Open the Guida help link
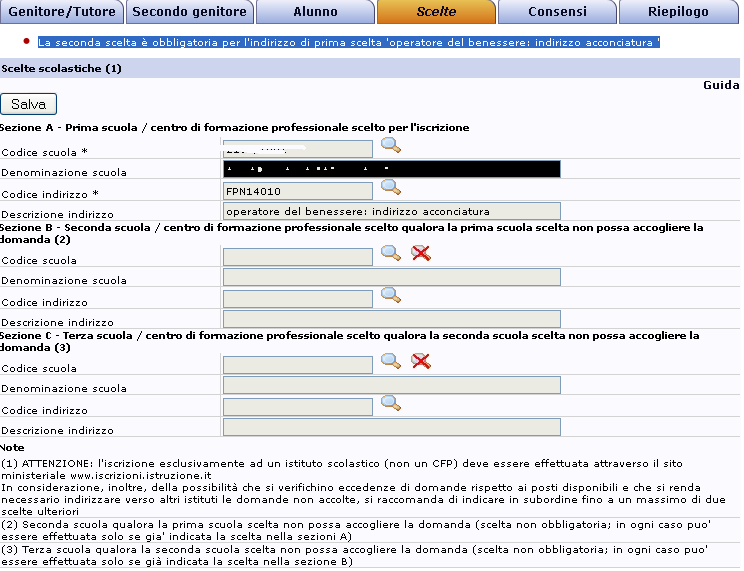Image resolution: width=744 pixels, height=571 pixels. click(720, 85)
